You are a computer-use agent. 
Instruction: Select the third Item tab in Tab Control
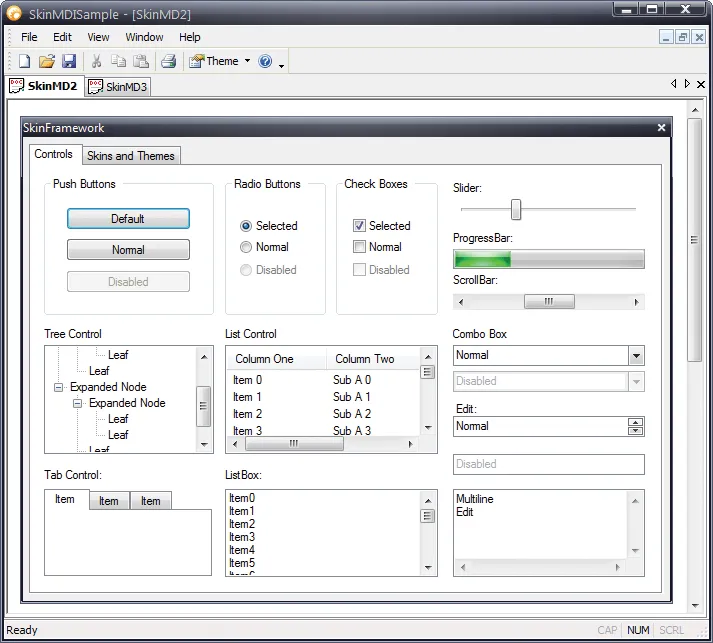(x=151, y=501)
